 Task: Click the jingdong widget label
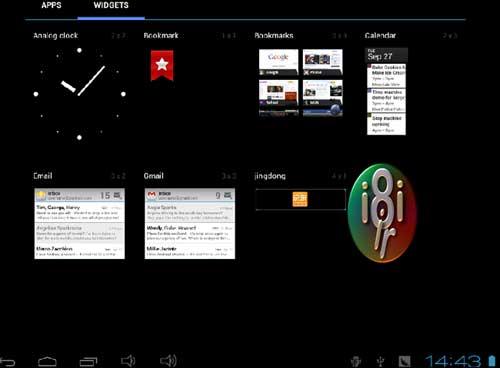point(270,176)
